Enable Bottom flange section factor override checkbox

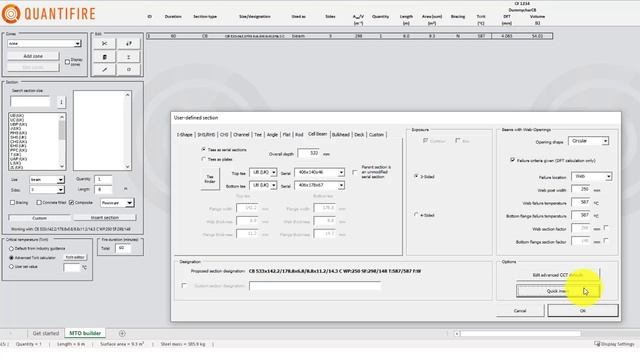pos(606,241)
